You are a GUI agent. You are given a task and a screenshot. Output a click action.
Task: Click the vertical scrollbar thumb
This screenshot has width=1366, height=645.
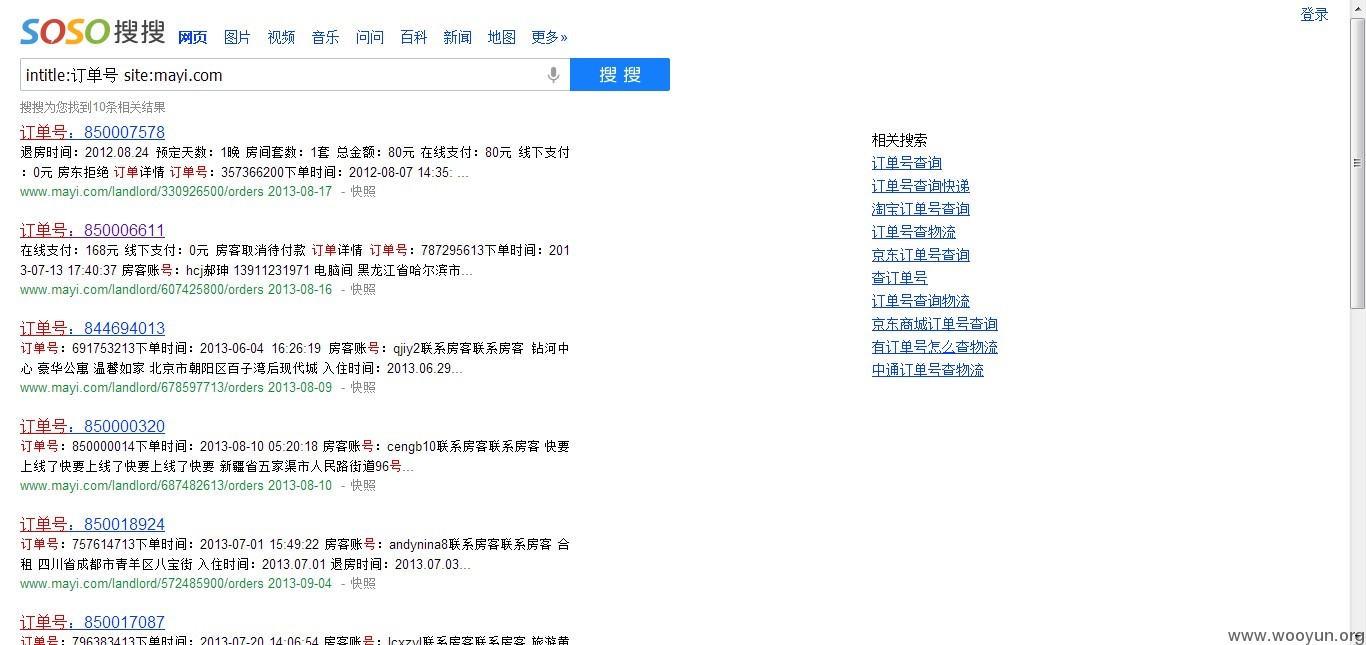(1357, 163)
